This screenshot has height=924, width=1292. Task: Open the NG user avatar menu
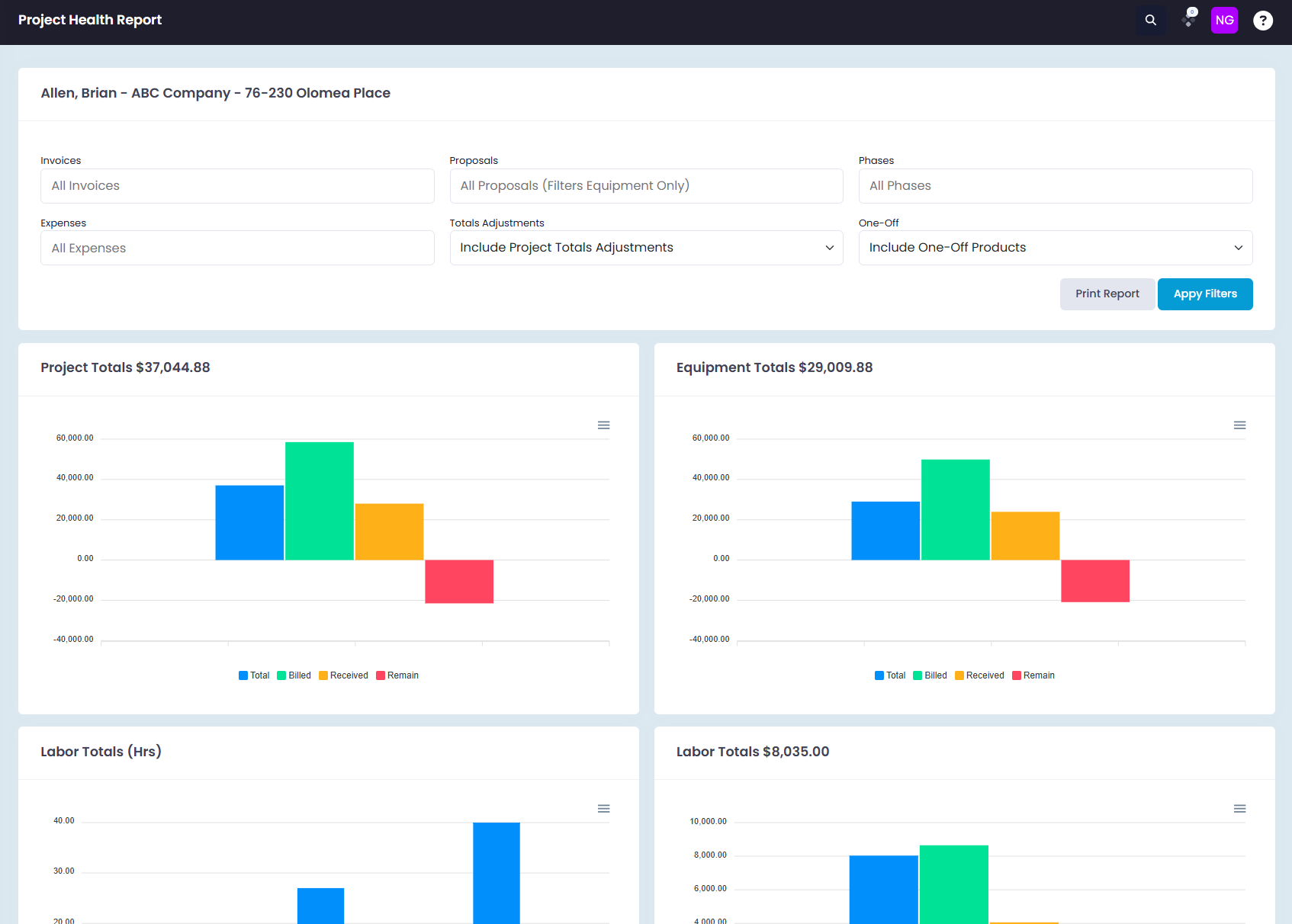click(x=1225, y=21)
